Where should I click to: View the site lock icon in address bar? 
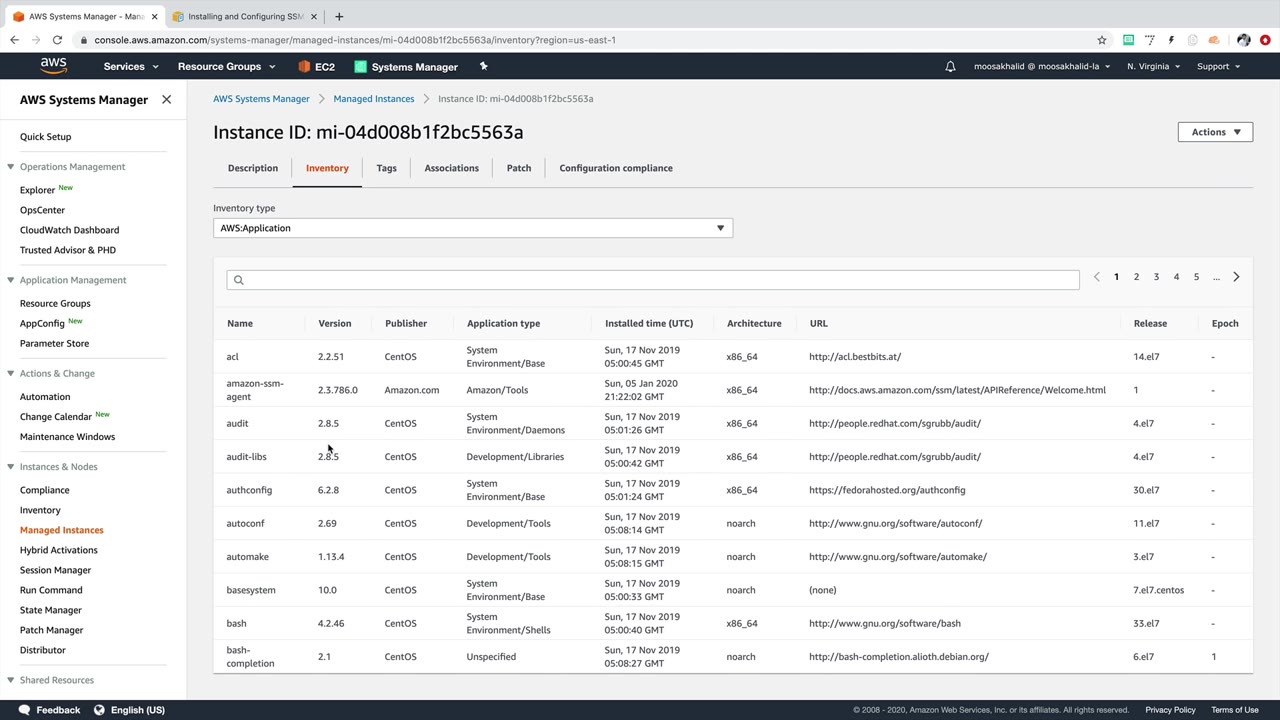(83, 40)
